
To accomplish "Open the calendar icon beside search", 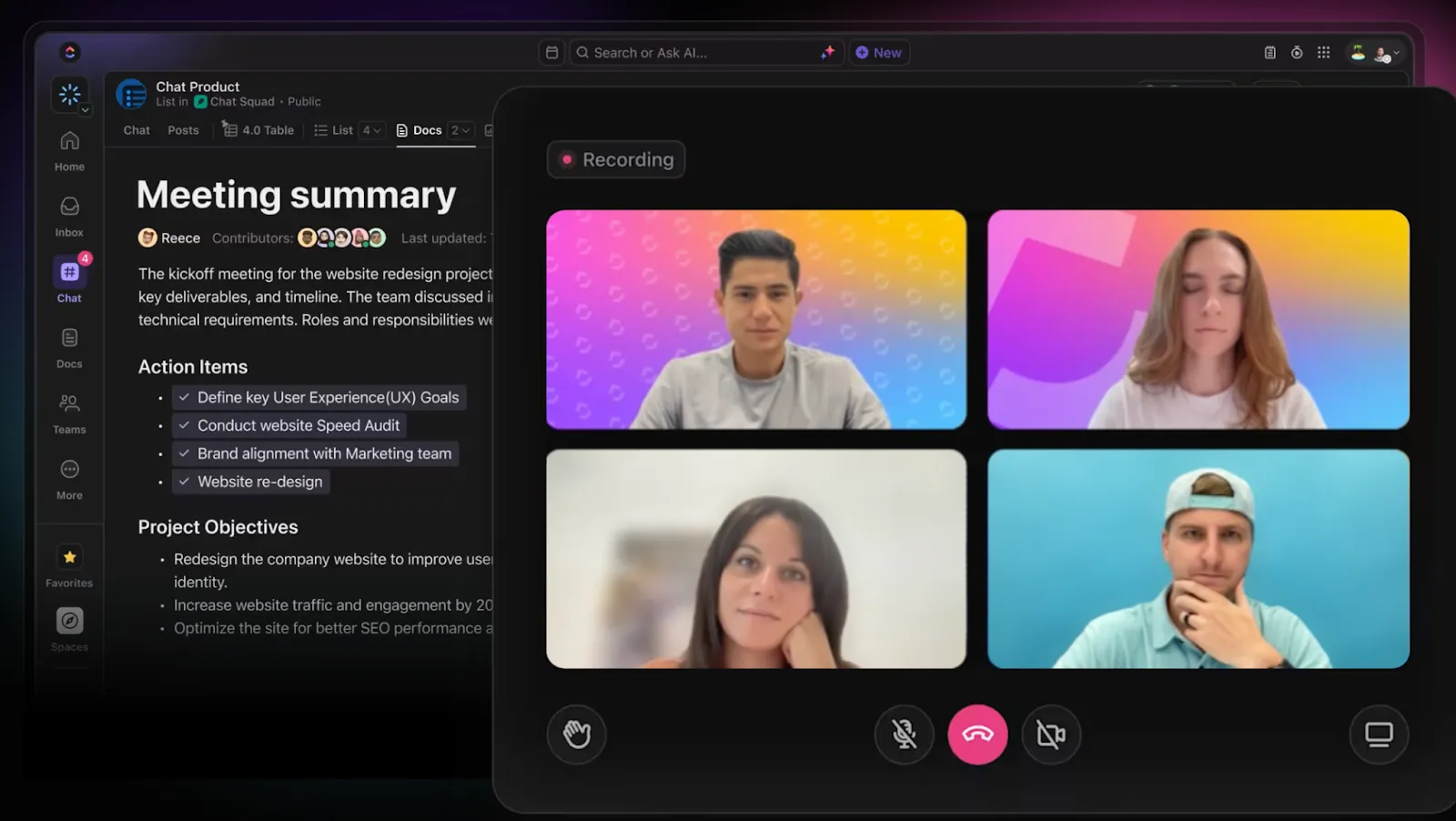I will point(551,53).
